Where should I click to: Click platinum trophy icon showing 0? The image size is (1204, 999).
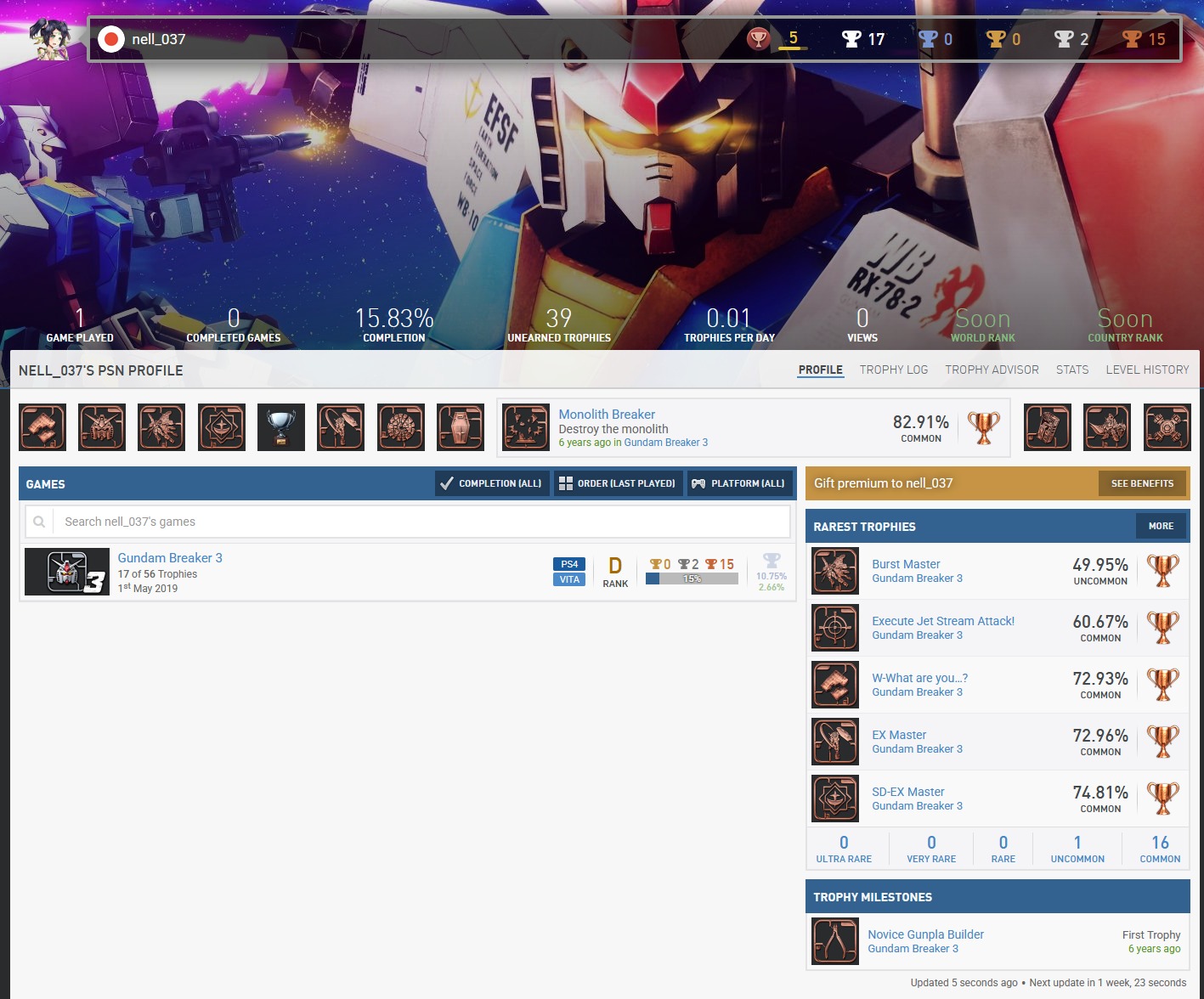point(928,39)
